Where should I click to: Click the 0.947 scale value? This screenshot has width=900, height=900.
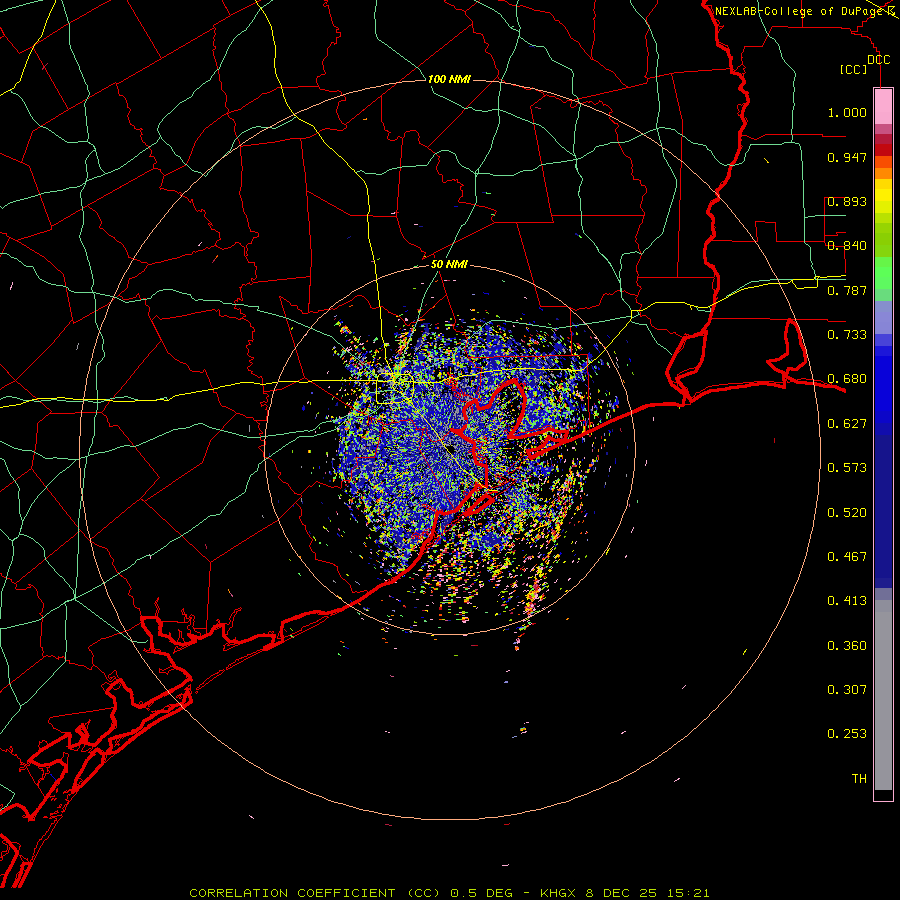click(x=847, y=157)
